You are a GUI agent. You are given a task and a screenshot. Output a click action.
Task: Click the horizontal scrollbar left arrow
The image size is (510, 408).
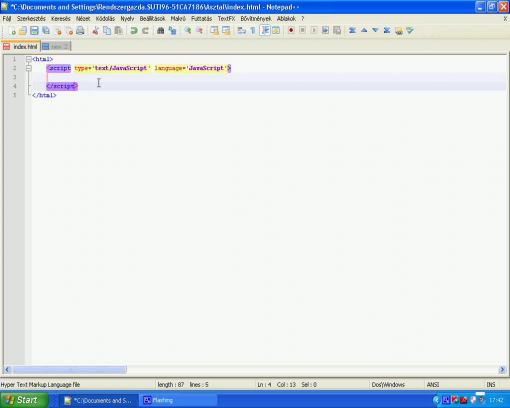click(7, 369)
